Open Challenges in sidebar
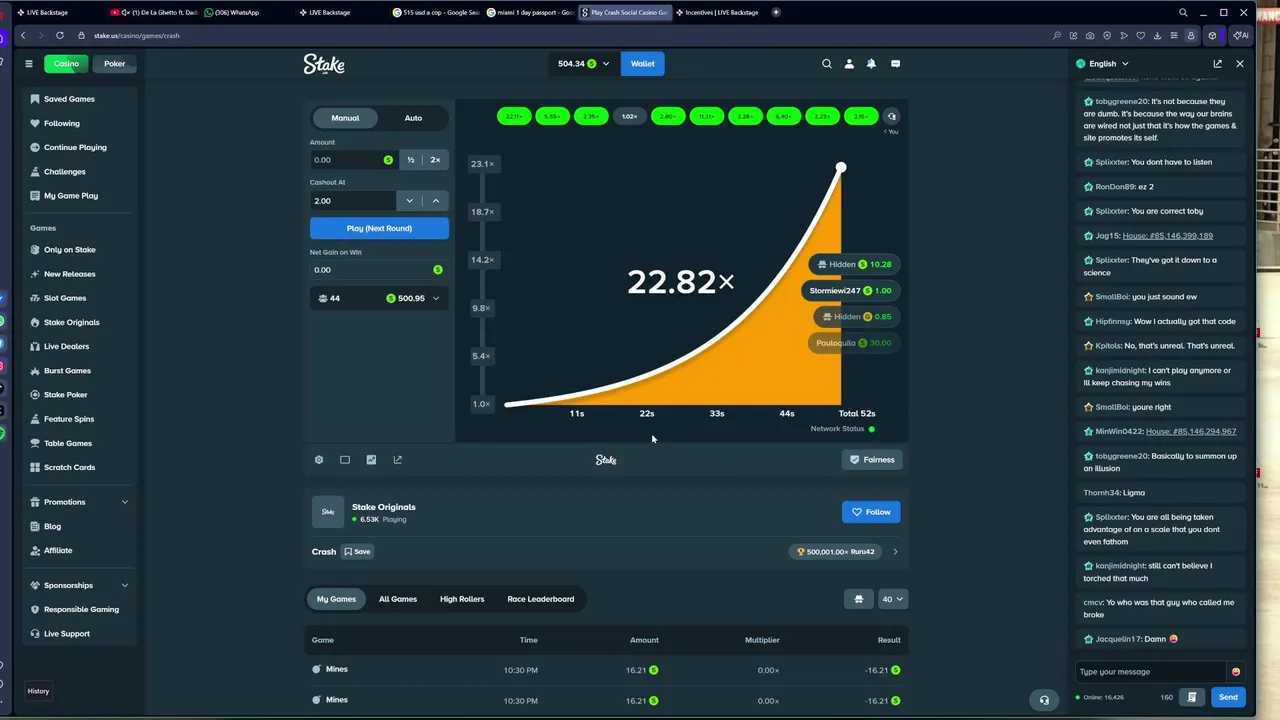Screen dimensions: 1280x720 coord(64,172)
